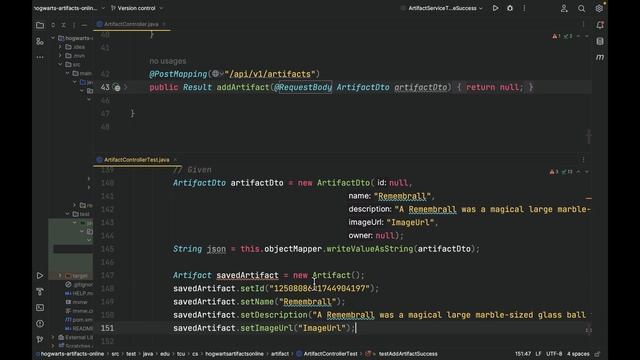This screenshot has height=360, width=640.
Task: Open the Code With Me user icon
Action: 564,8
